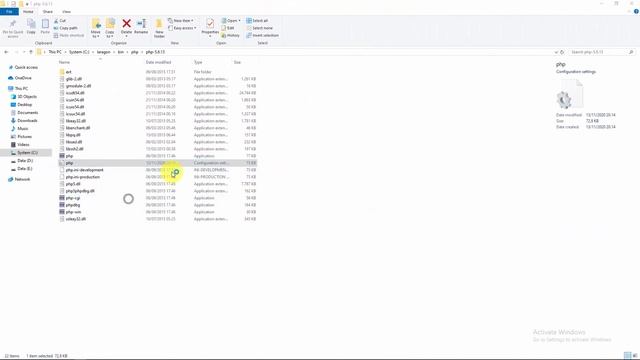Select the php.ini-development file
Screen dimensions: 640x360
84,170
